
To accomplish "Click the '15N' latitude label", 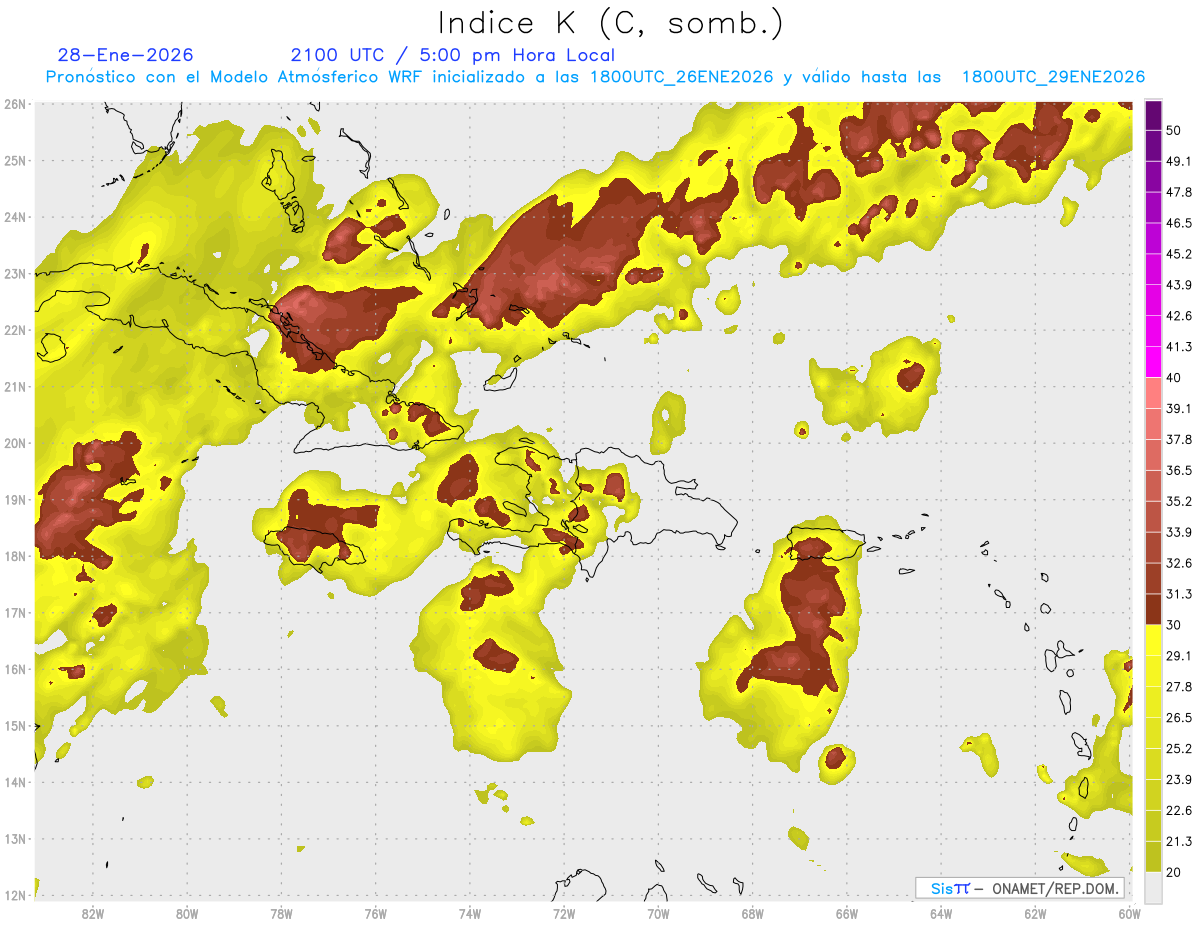I will click(15, 726).
